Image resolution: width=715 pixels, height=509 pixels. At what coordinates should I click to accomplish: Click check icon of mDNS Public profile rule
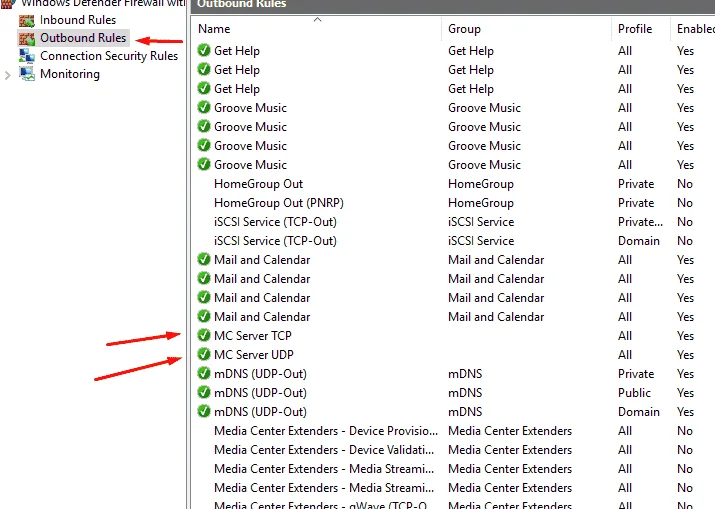point(204,392)
